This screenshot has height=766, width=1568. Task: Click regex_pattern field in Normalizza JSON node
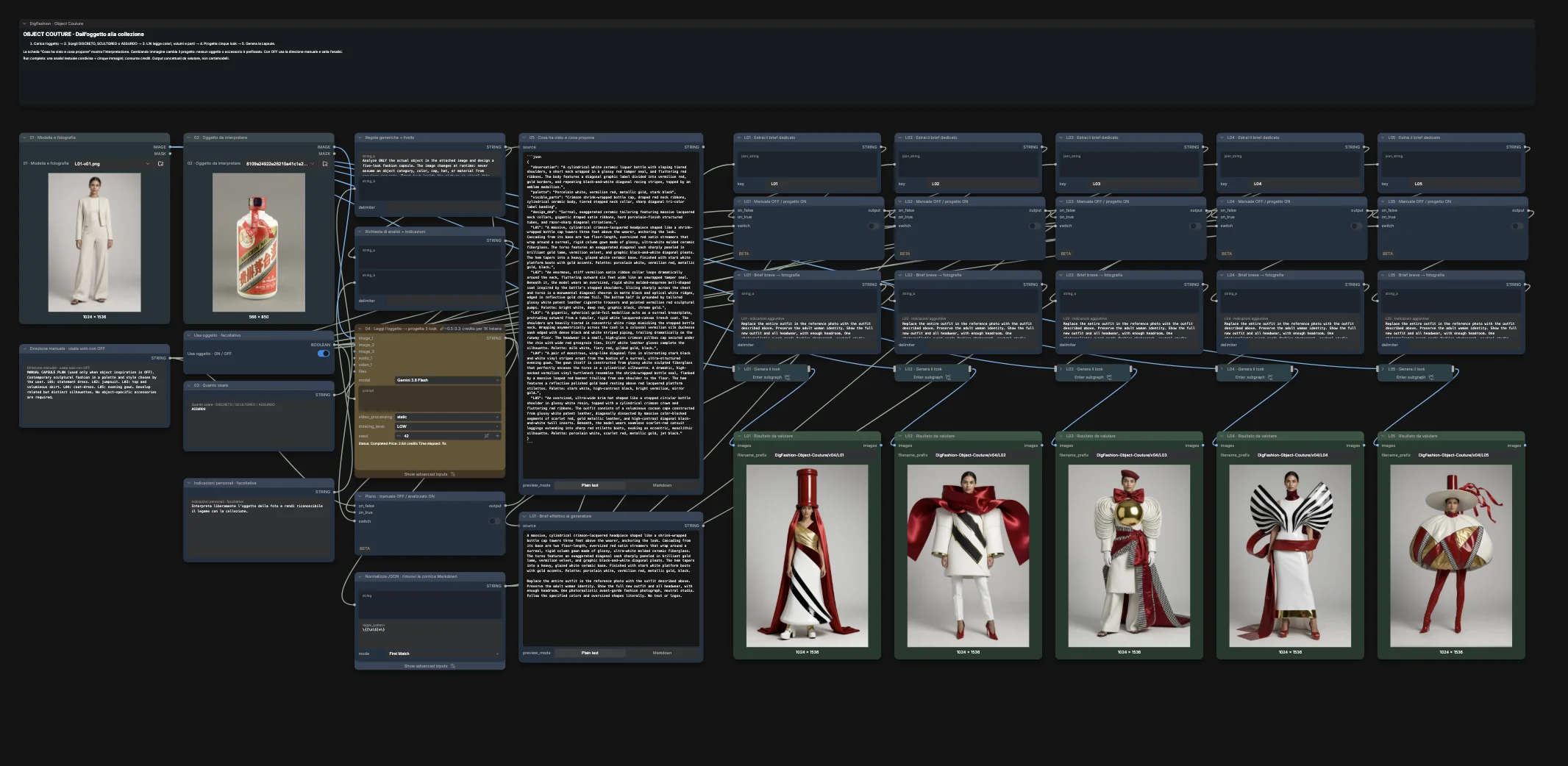click(x=430, y=634)
